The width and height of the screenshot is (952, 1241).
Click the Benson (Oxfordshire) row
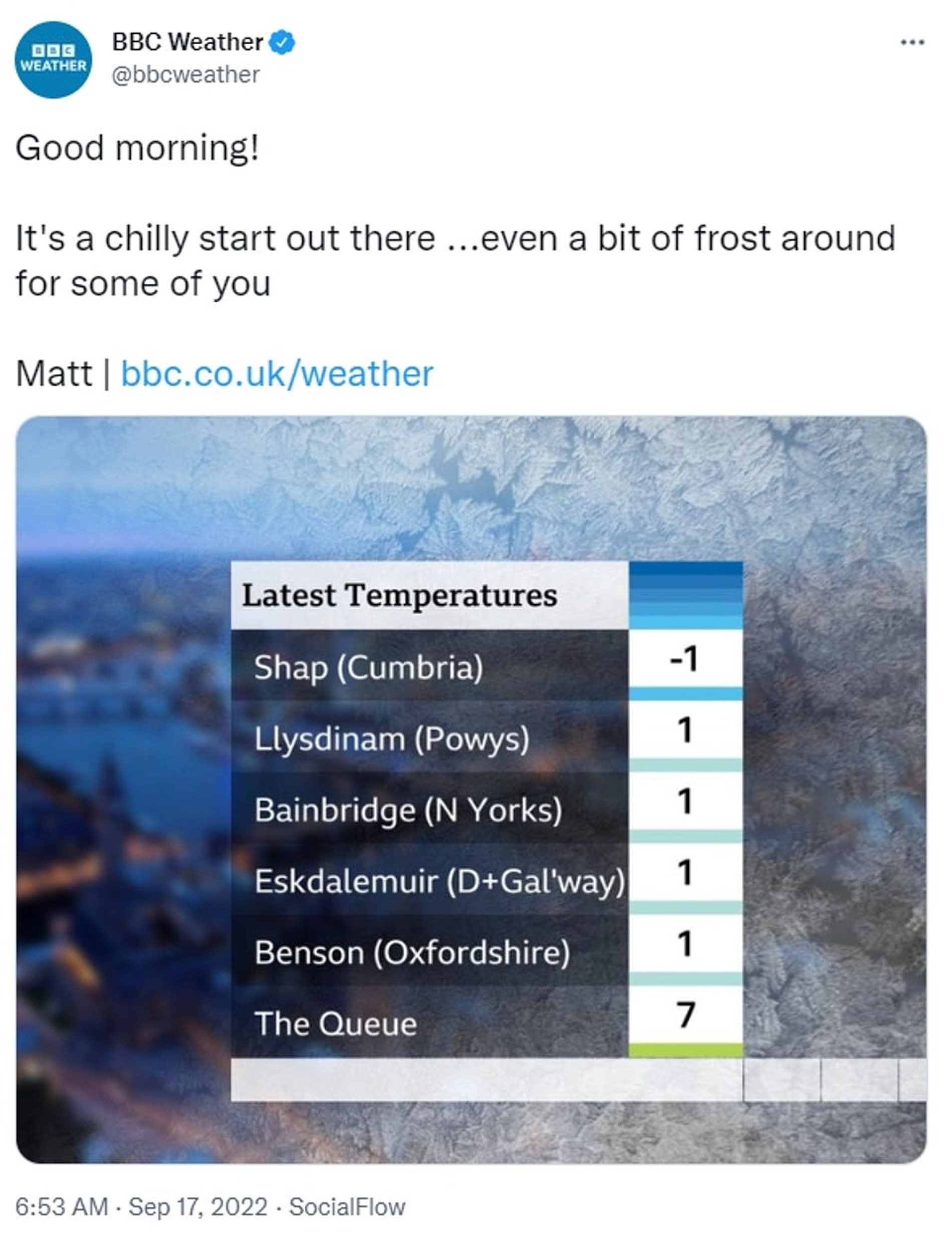(412, 952)
